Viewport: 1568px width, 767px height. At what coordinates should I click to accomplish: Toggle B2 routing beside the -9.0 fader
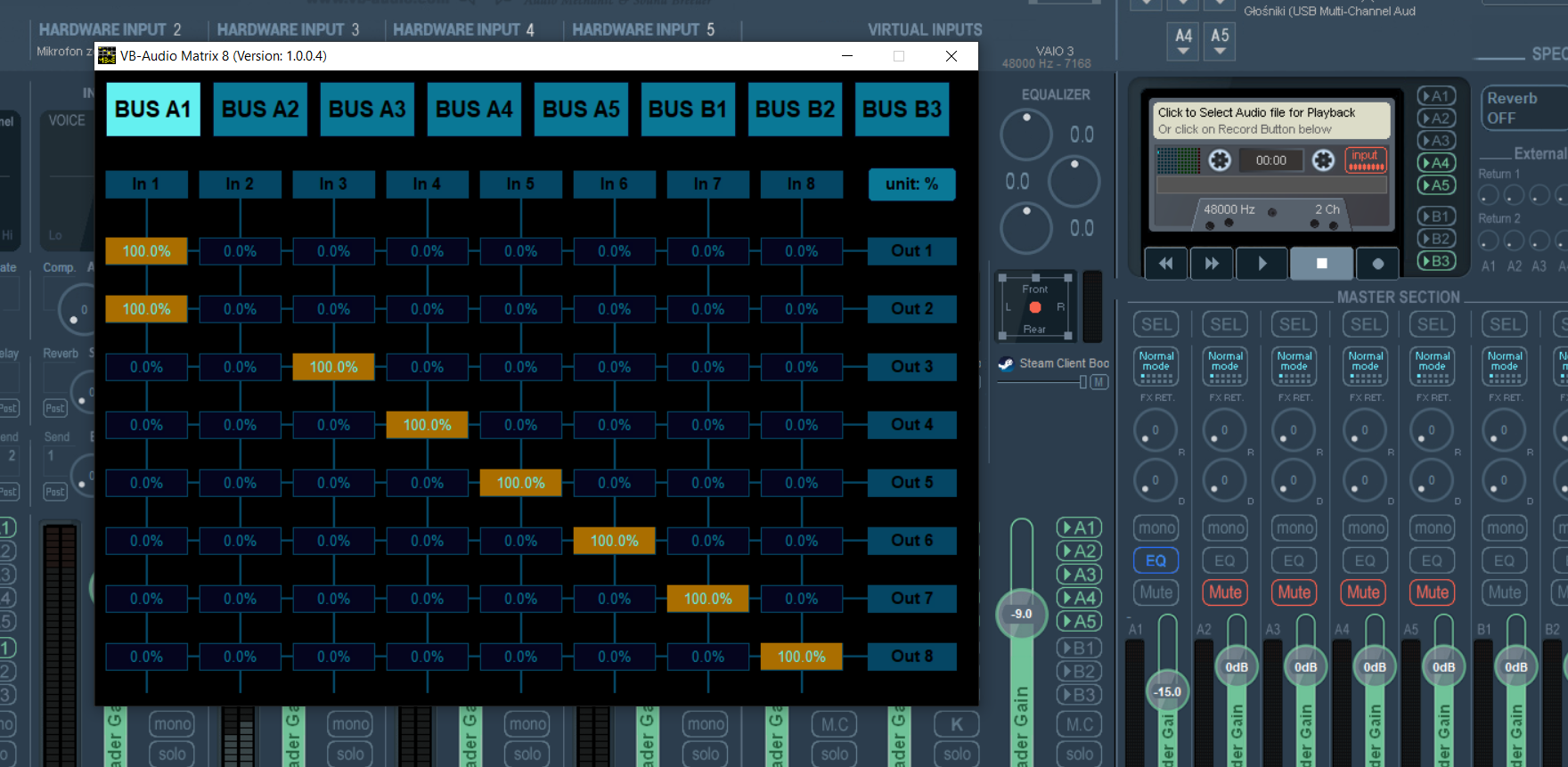[1079, 672]
